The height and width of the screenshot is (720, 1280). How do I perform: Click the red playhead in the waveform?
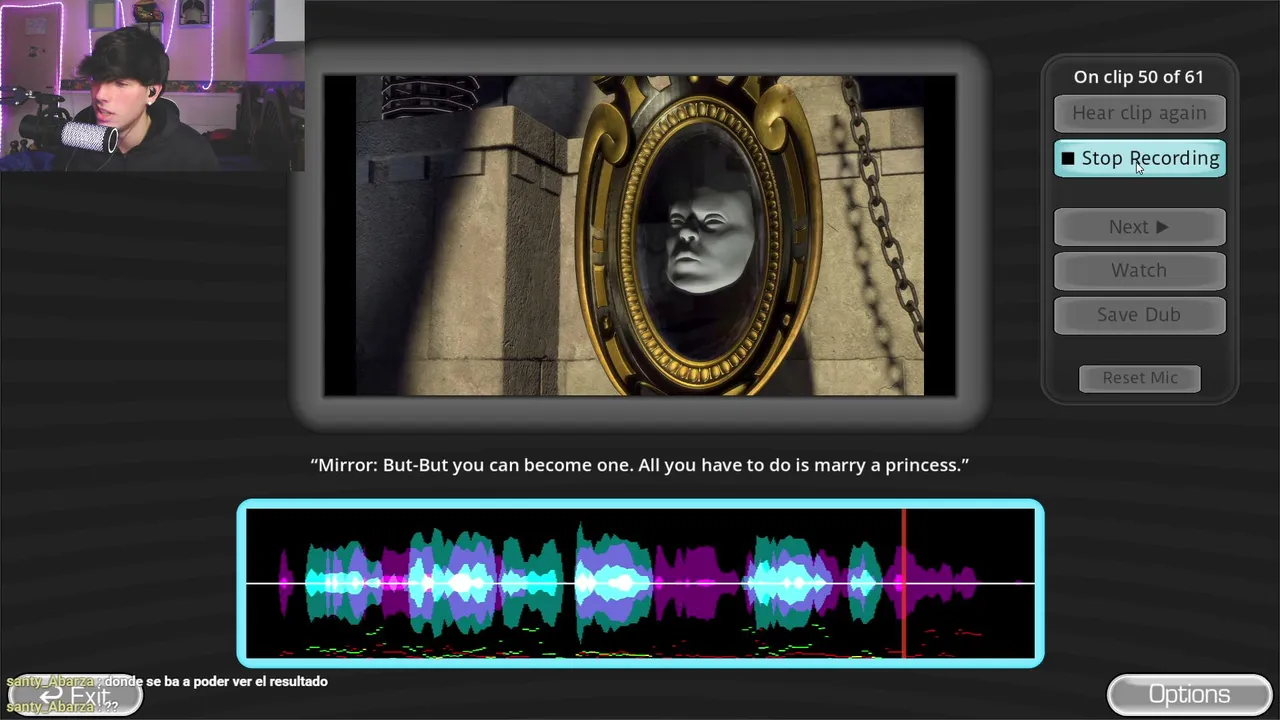click(x=904, y=583)
